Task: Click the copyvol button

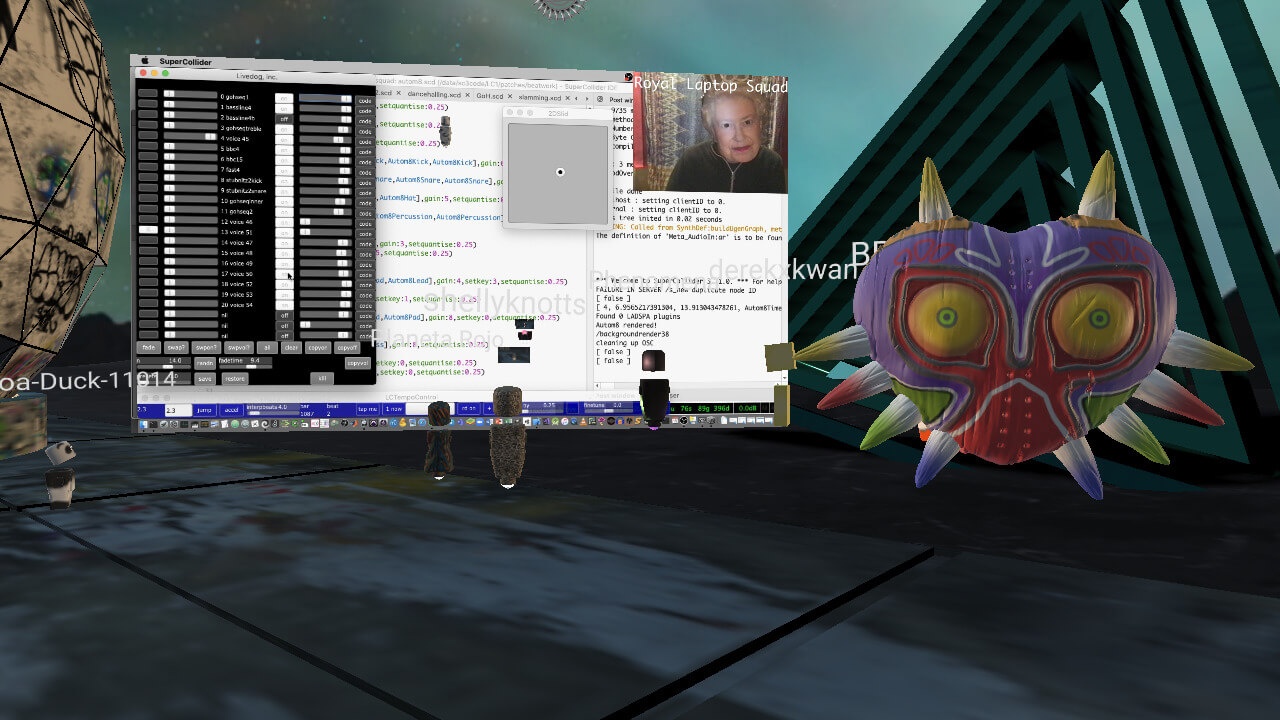Action: pyautogui.click(x=357, y=363)
